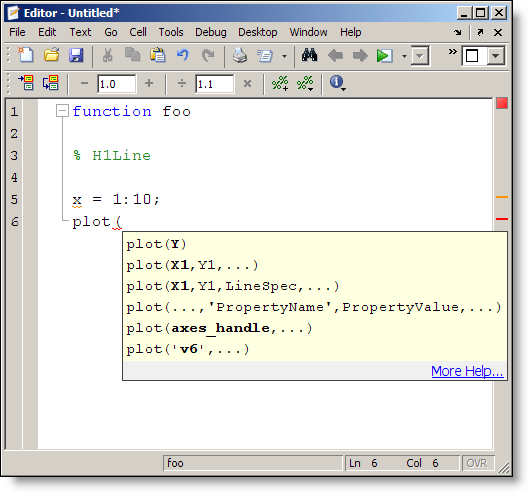Toggle OVR overwrite mode in status bar
This screenshot has width=529, height=493.
tap(477, 463)
